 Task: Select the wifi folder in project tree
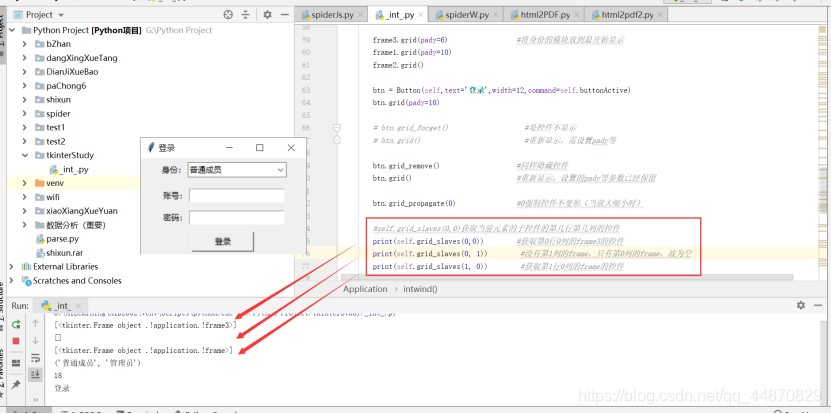pos(47,197)
